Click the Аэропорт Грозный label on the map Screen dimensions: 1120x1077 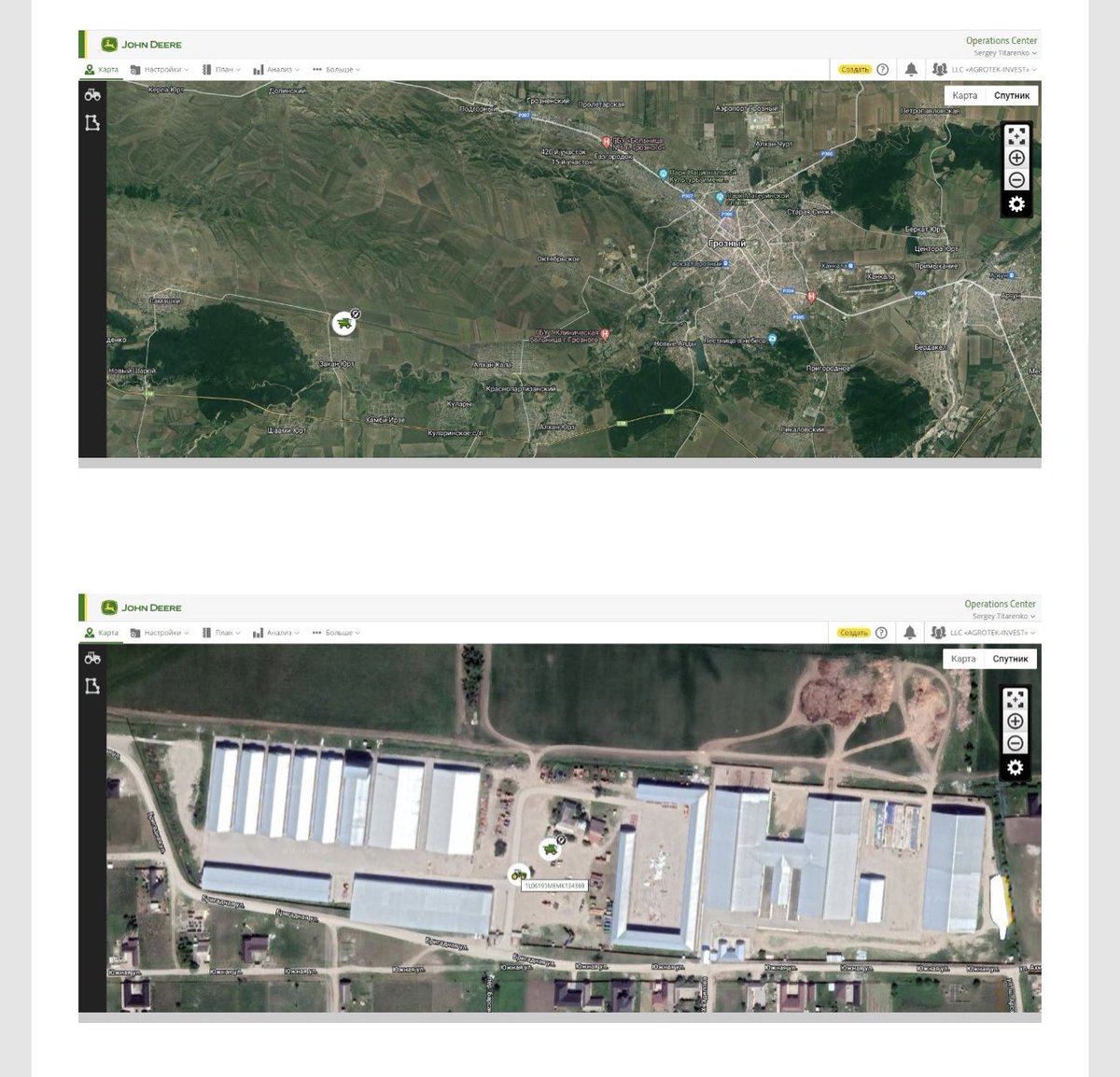(x=746, y=108)
